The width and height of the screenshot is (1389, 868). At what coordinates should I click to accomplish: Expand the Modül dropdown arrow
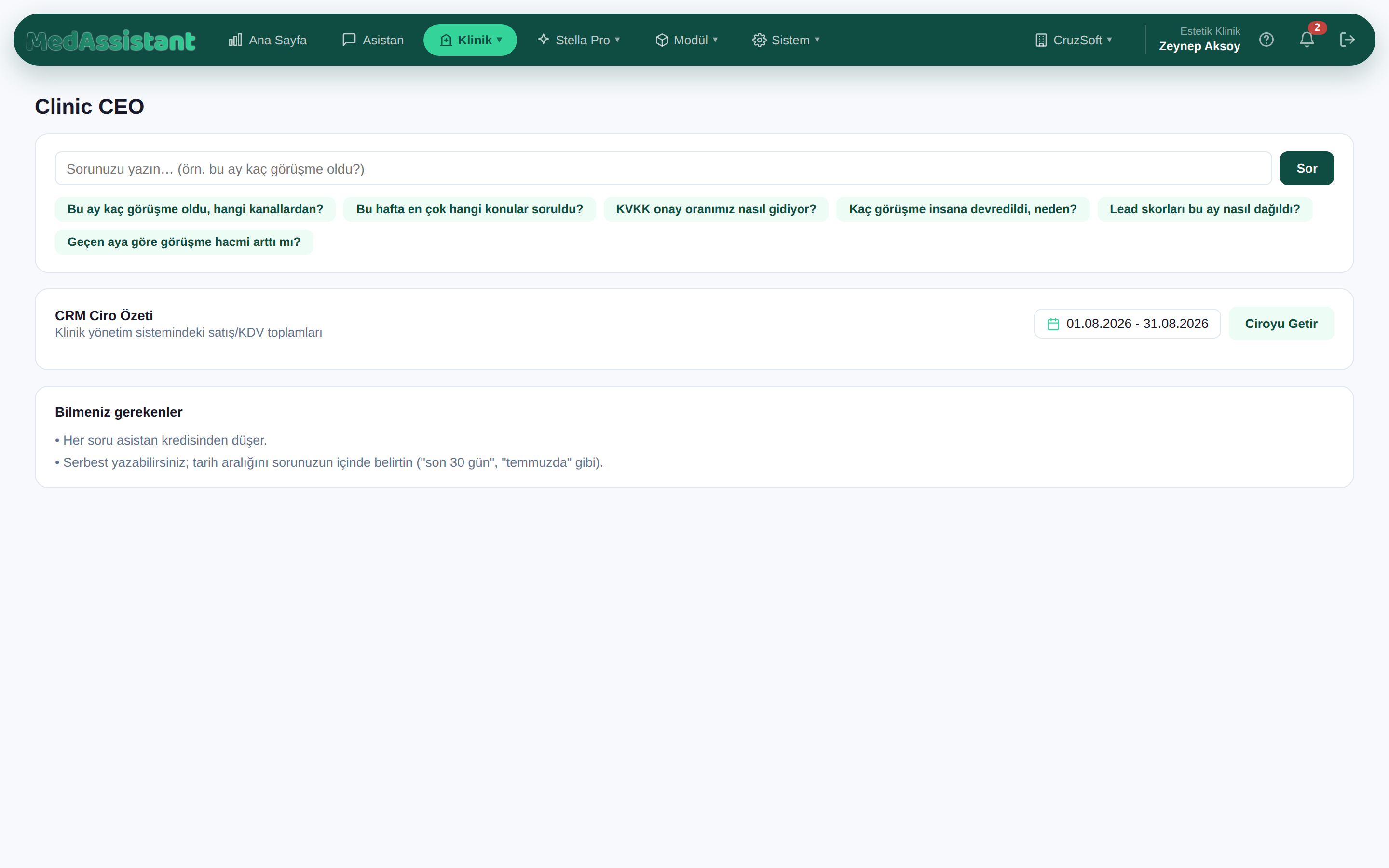(x=715, y=40)
